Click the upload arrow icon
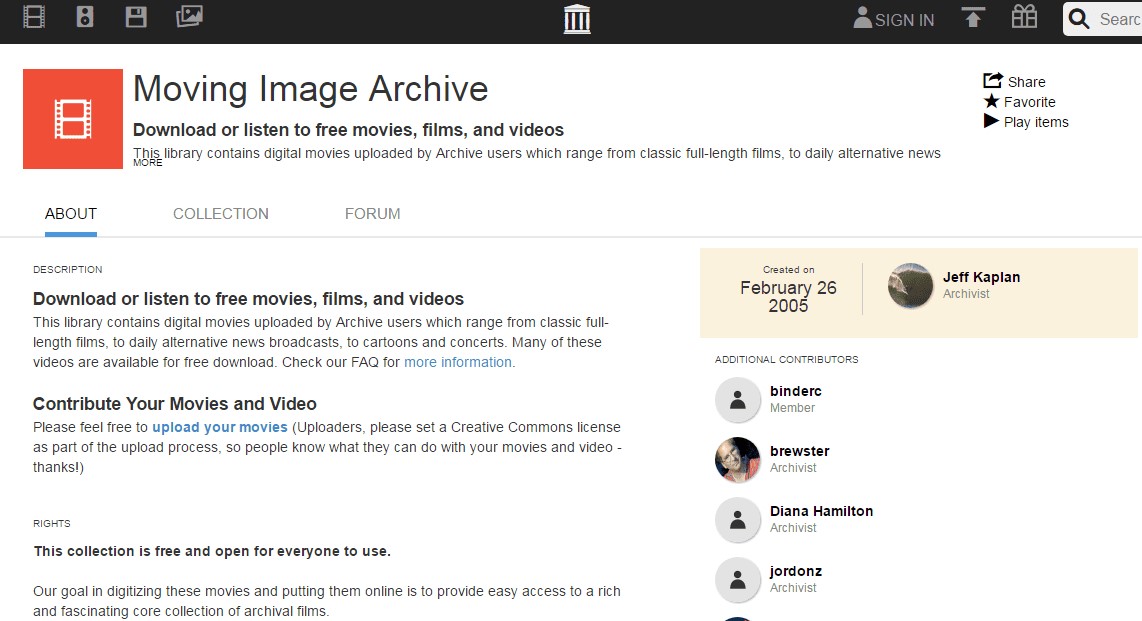Image resolution: width=1142 pixels, height=621 pixels. click(x=973, y=18)
